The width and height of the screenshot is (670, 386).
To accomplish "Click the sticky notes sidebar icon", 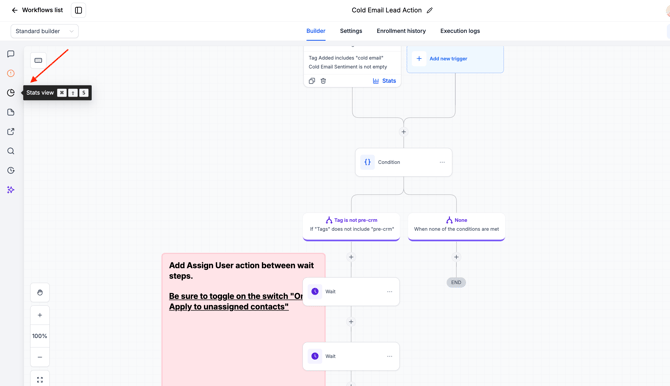I will point(11,112).
